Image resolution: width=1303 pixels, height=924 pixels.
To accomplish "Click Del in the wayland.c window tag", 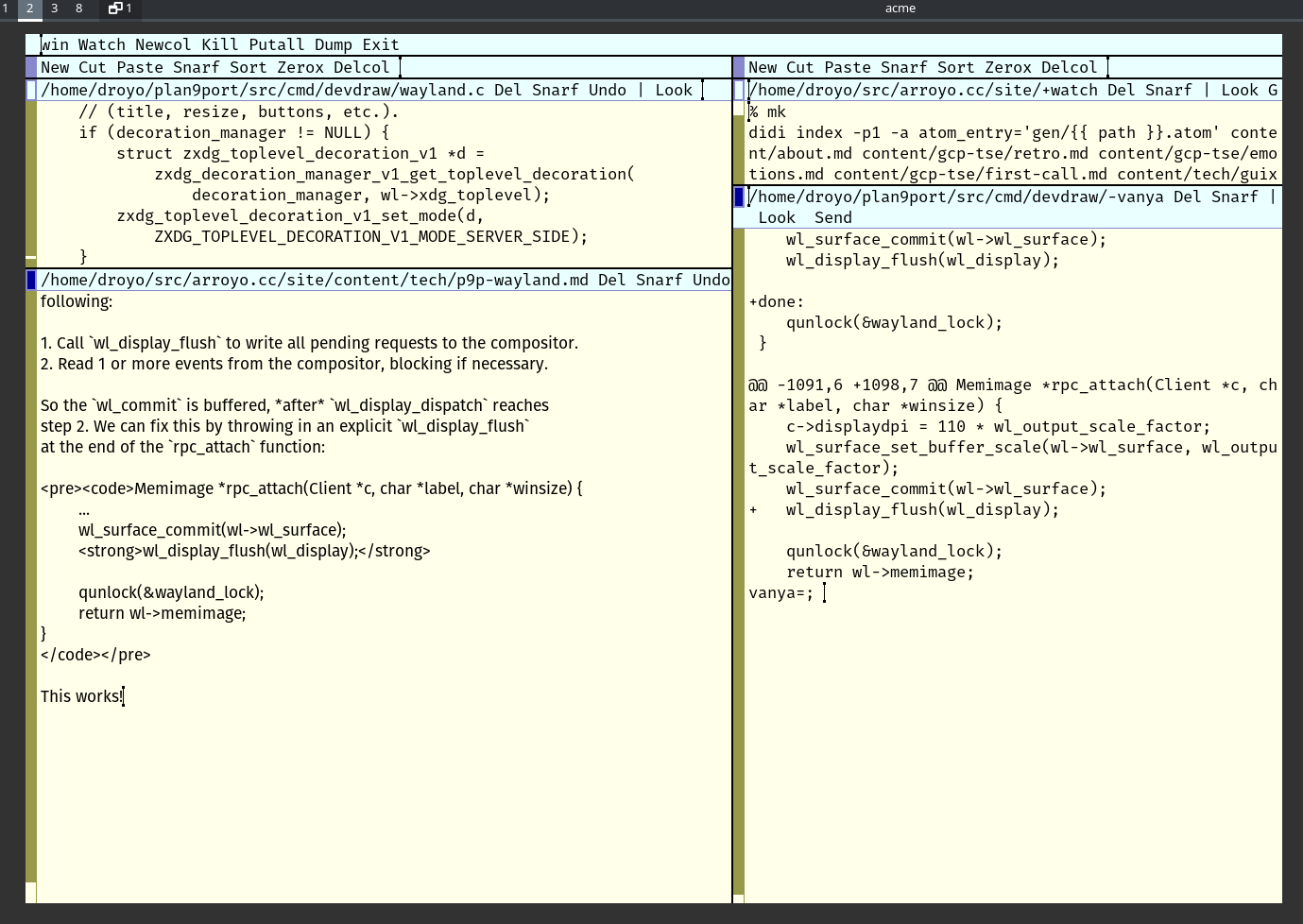I will point(508,90).
